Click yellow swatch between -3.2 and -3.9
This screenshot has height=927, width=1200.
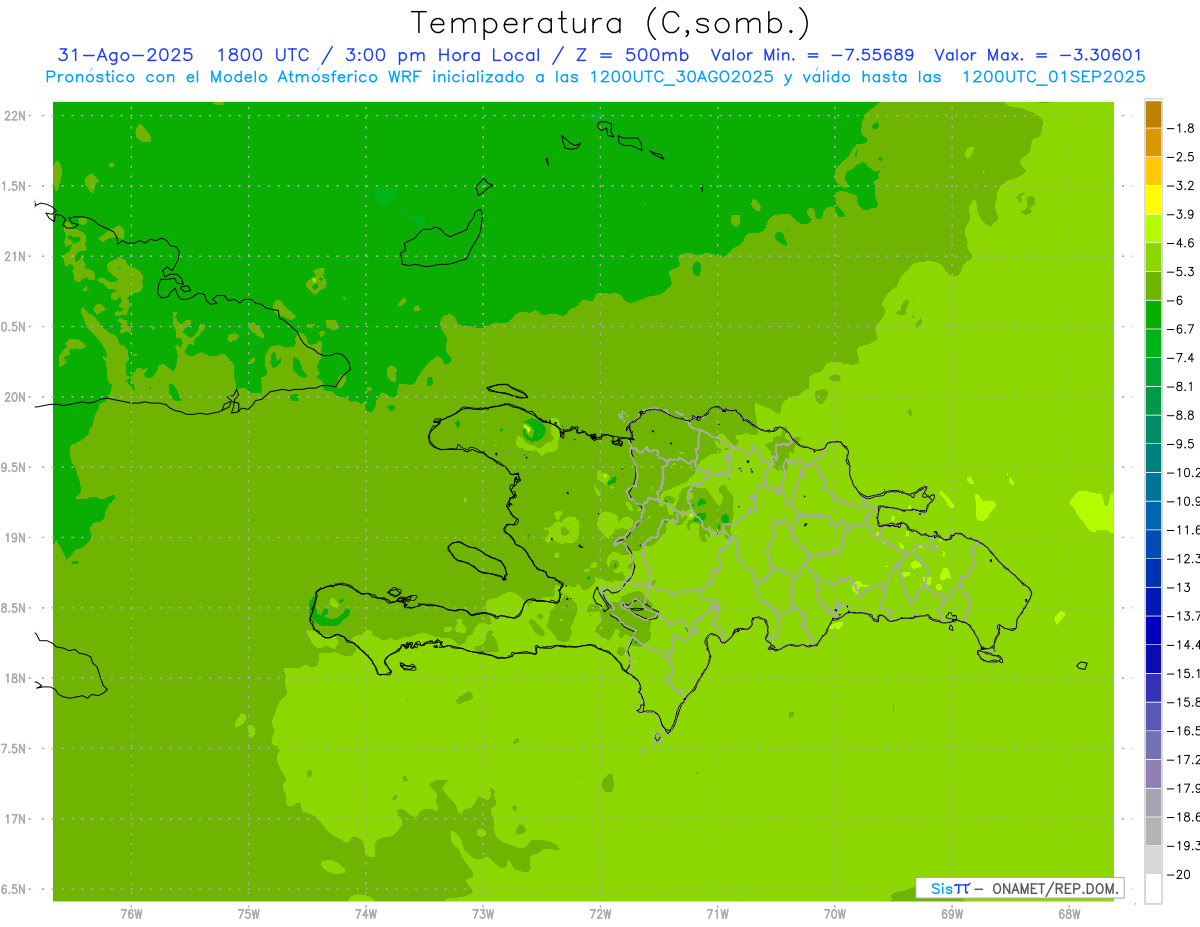[1153, 200]
